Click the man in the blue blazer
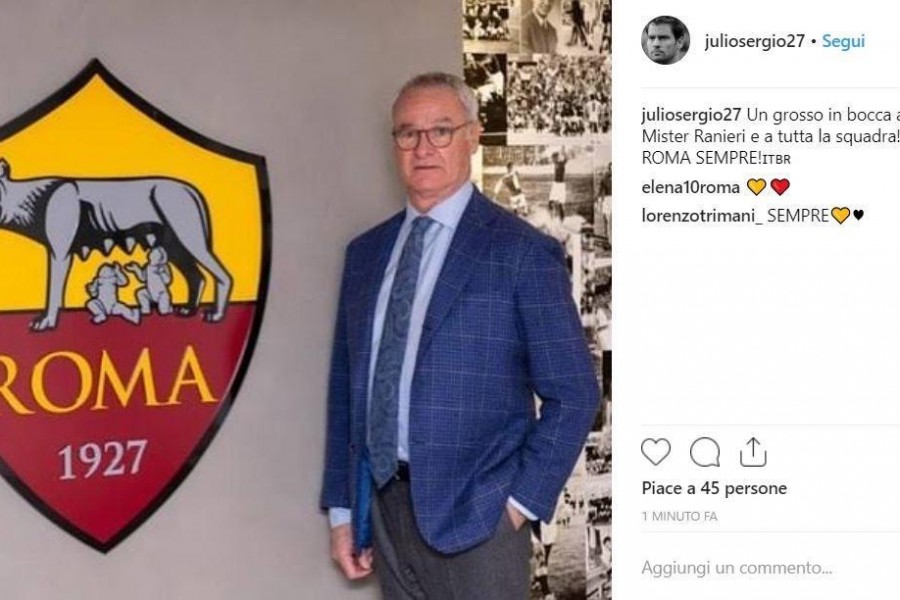The height and width of the screenshot is (600, 900). 459,339
